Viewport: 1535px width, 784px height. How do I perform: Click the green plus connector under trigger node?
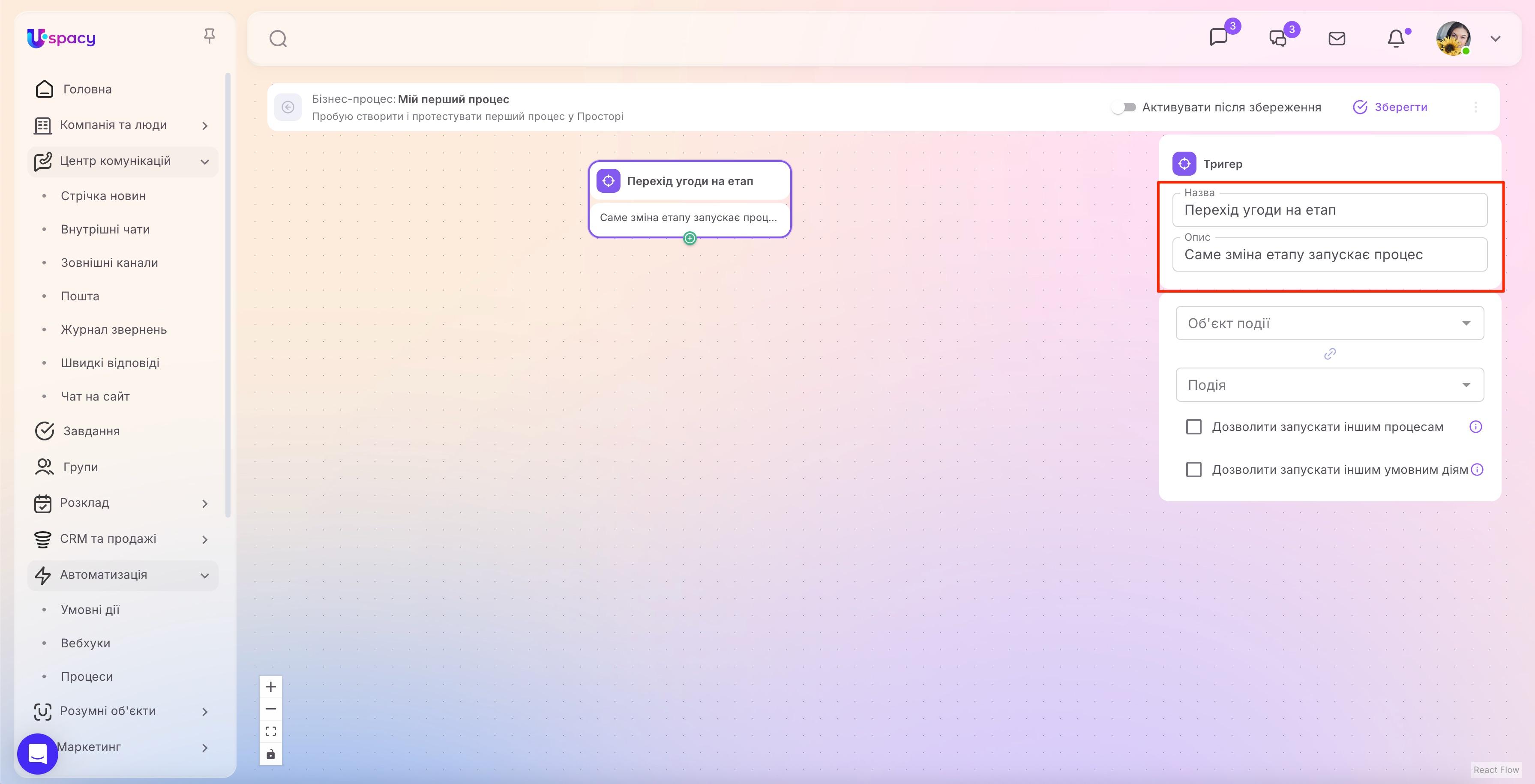click(690, 238)
